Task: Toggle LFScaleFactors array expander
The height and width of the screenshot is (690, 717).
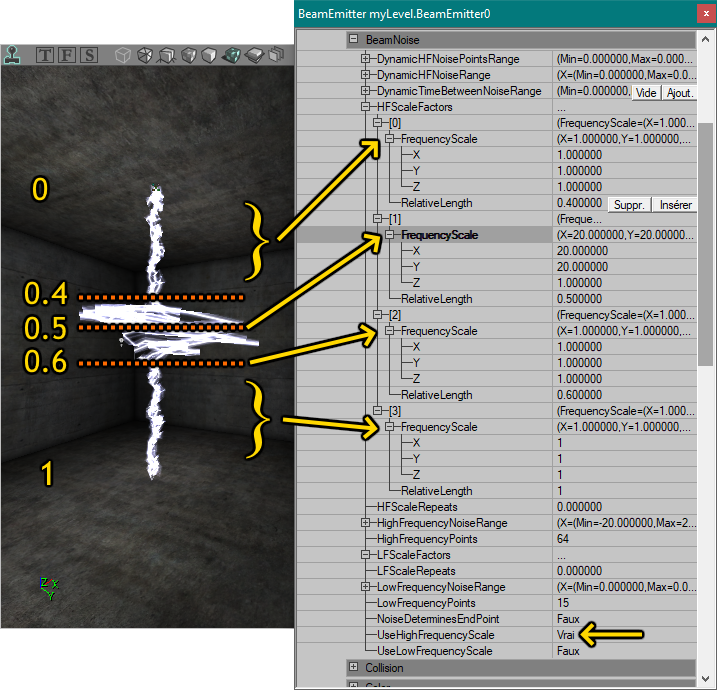Action: pyautogui.click(x=365, y=555)
